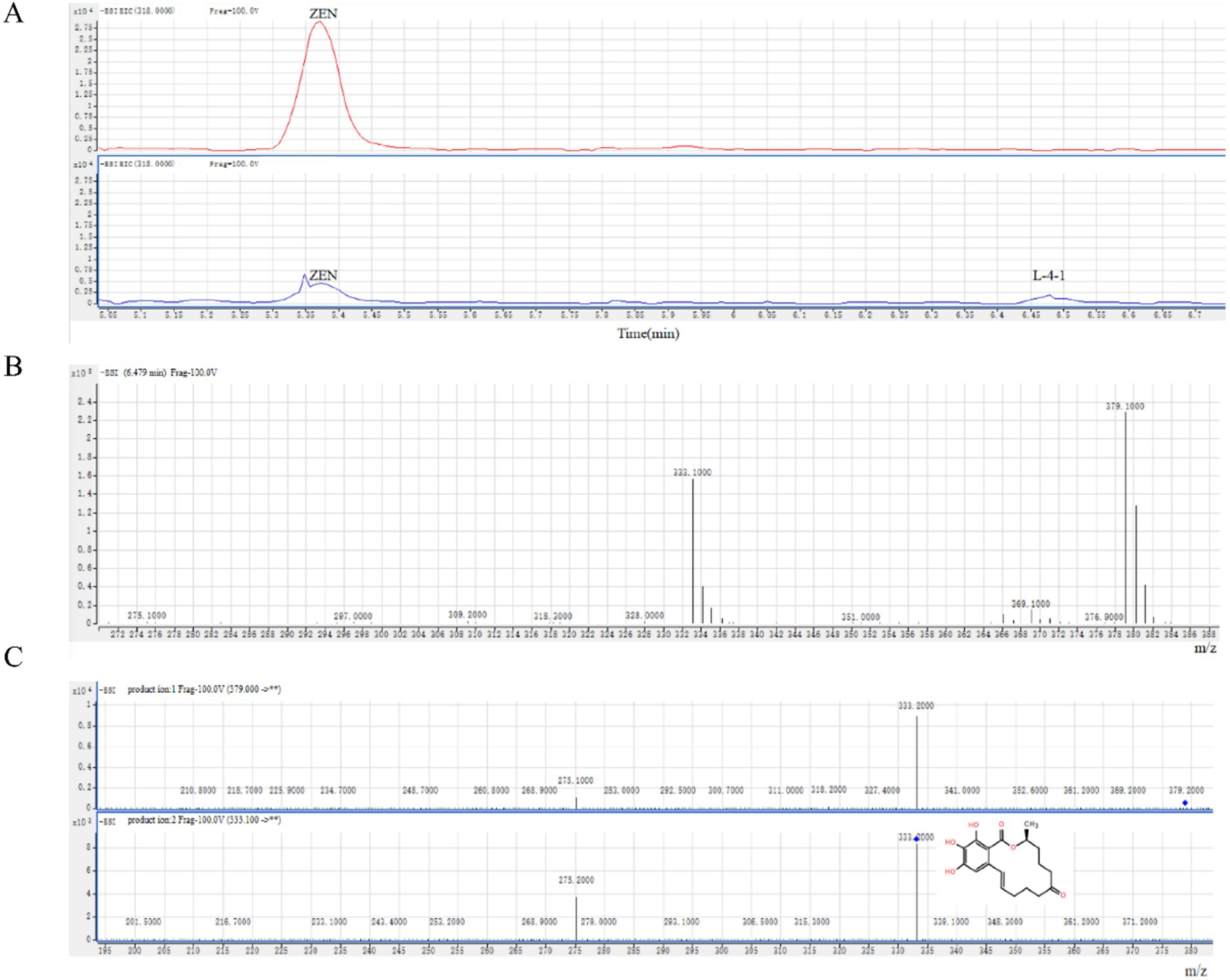Click the blue precursor diamond on the 333 peak
Screen dimensions: 1230x980
916,839
